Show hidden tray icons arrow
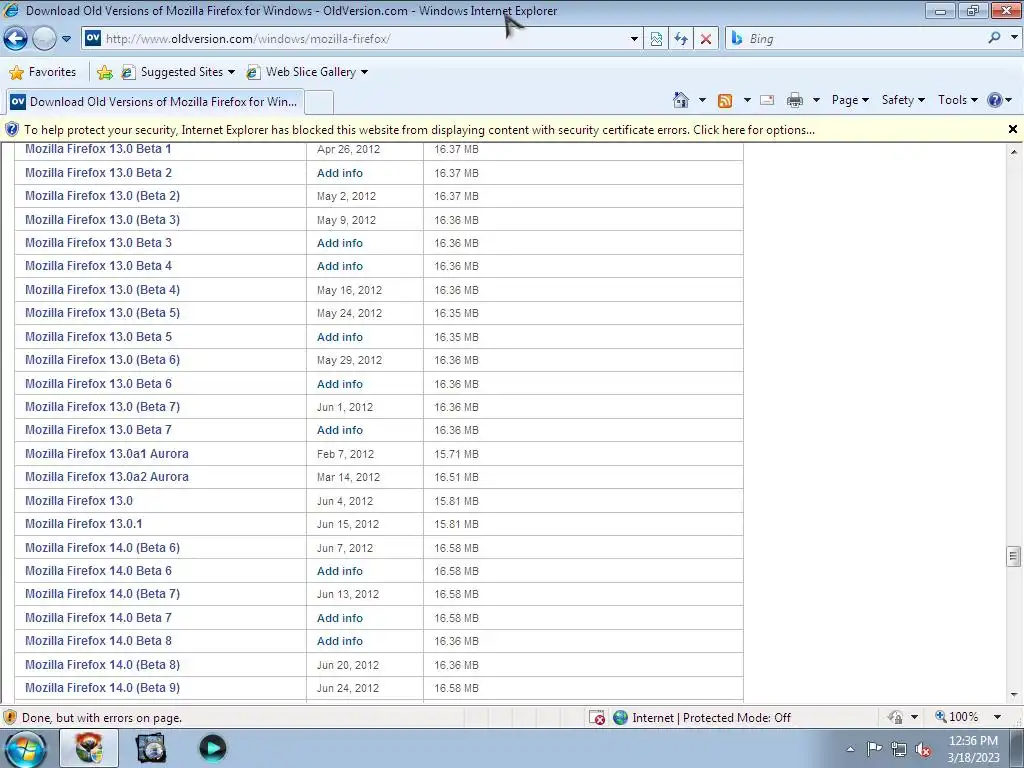1024x768 pixels. coord(850,749)
